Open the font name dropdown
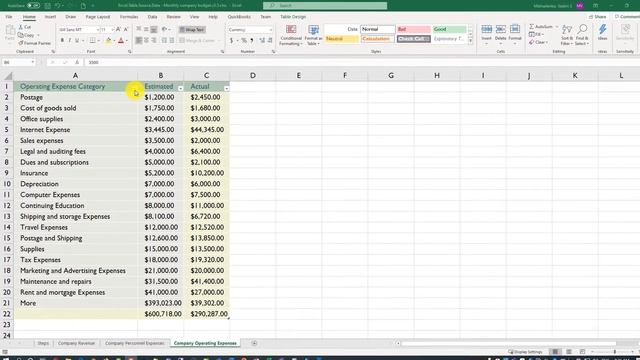Viewport: 640px width, 360px height. pos(98,30)
